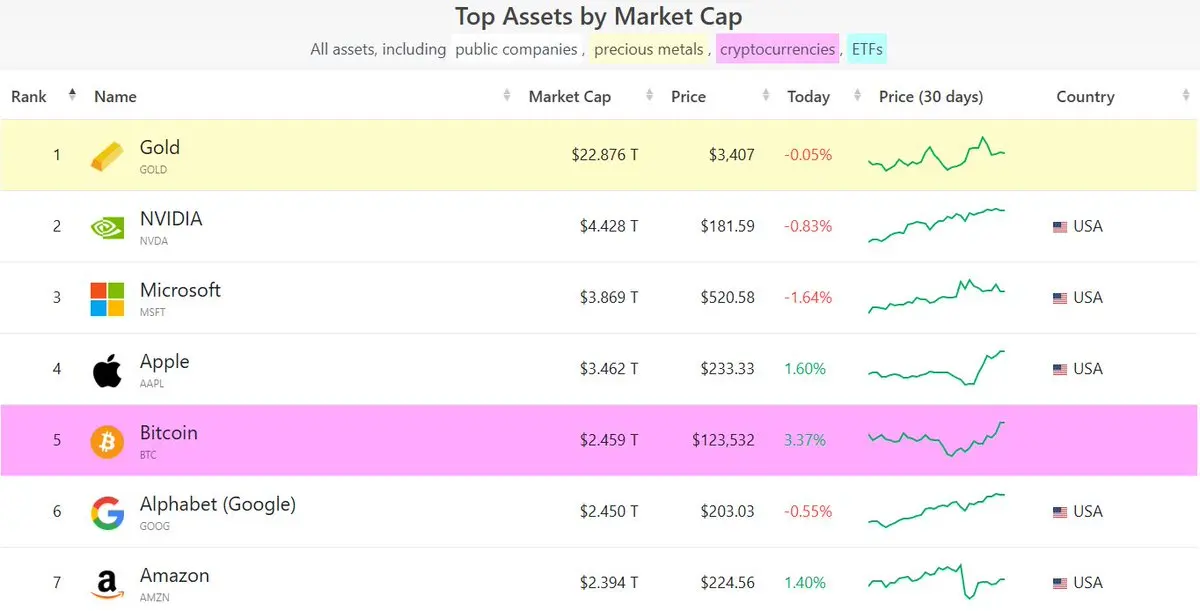Click Apple daily change 1.60%

805,370
